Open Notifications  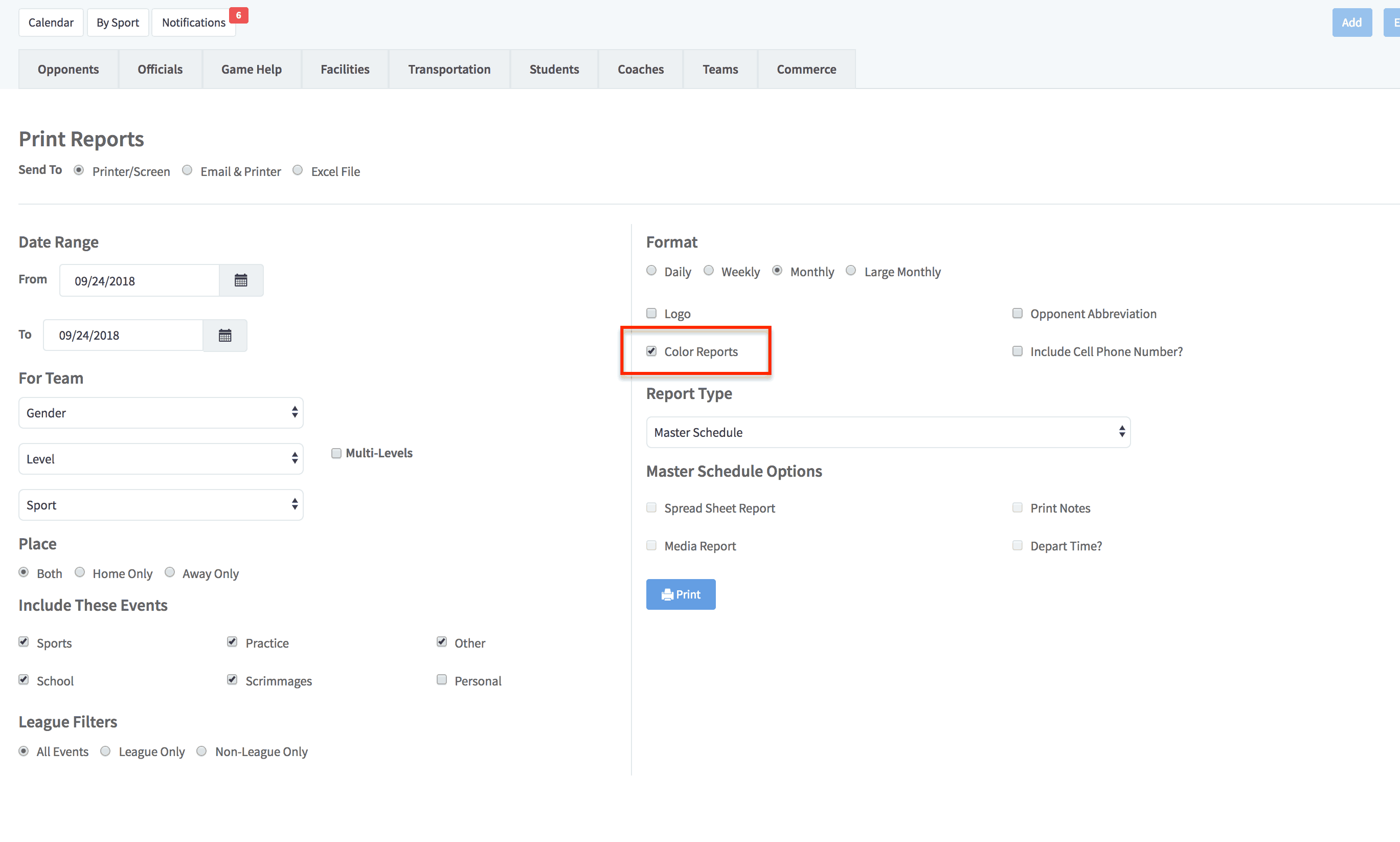coord(194,22)
